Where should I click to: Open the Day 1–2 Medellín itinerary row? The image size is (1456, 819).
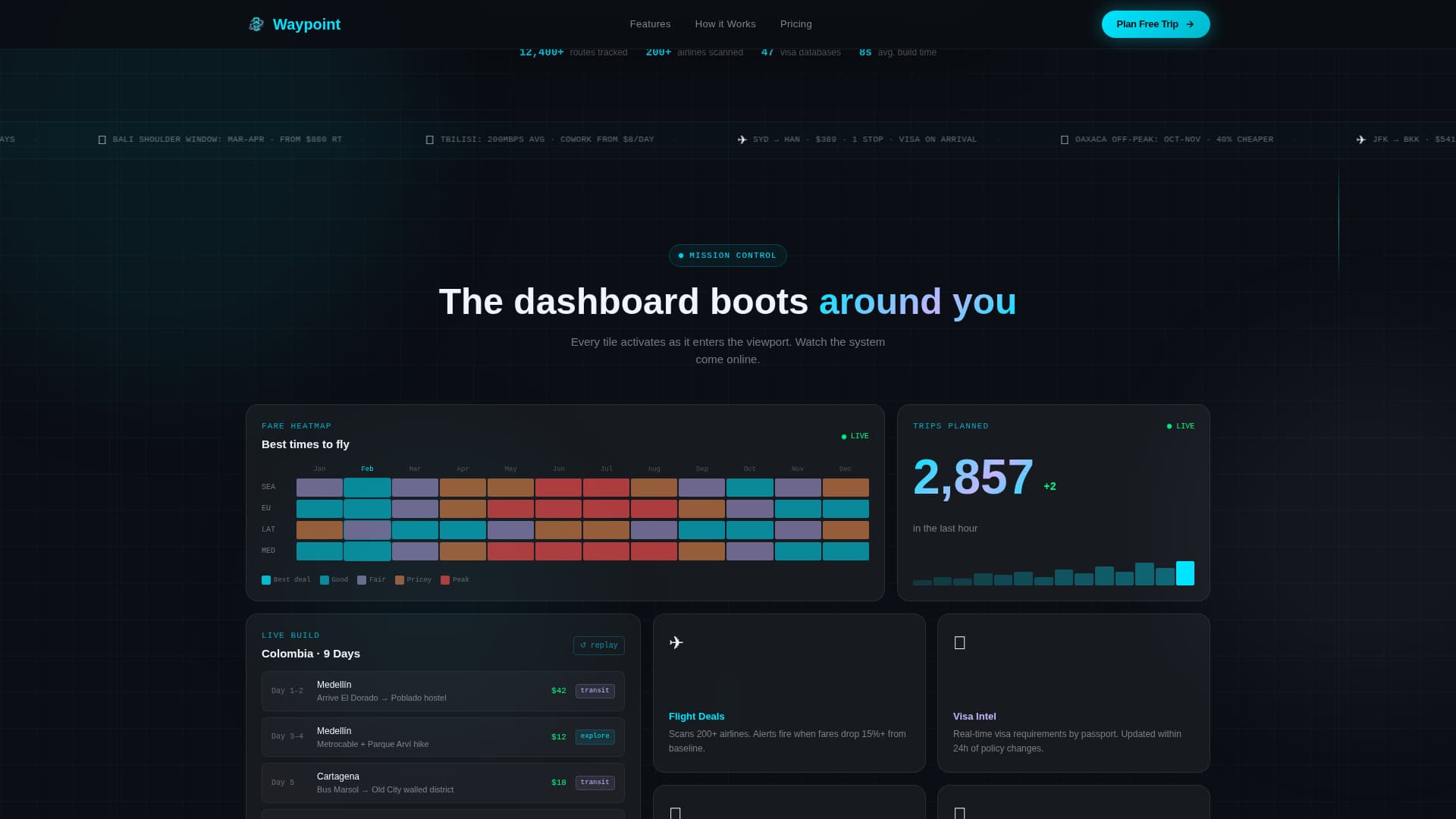[x=443, y=691]
